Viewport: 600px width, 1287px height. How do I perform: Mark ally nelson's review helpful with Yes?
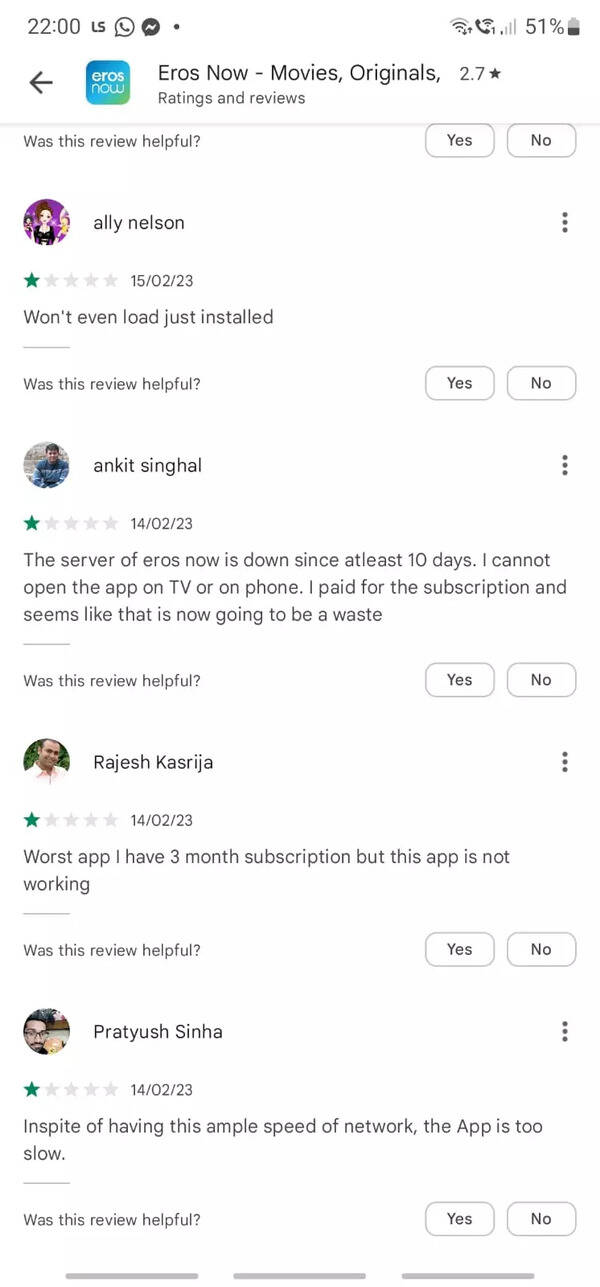[460, 383]
